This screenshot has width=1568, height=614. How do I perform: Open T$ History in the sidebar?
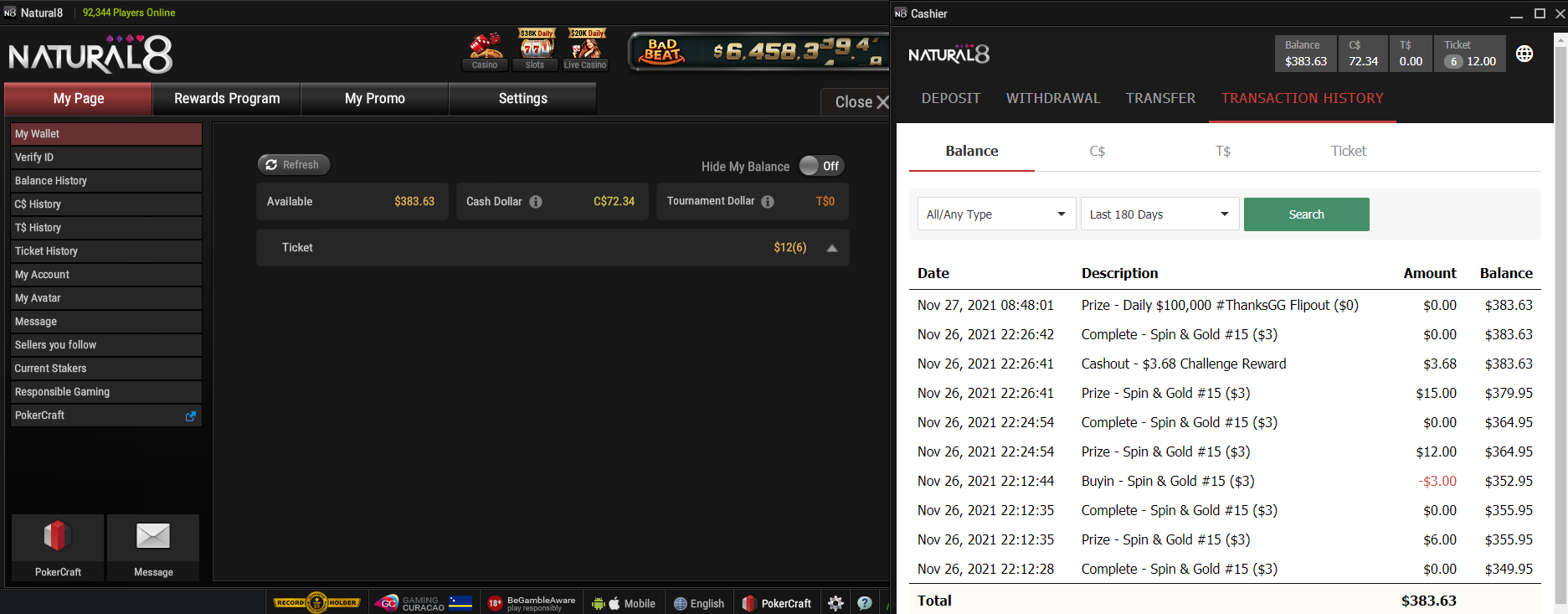(106, 228)
